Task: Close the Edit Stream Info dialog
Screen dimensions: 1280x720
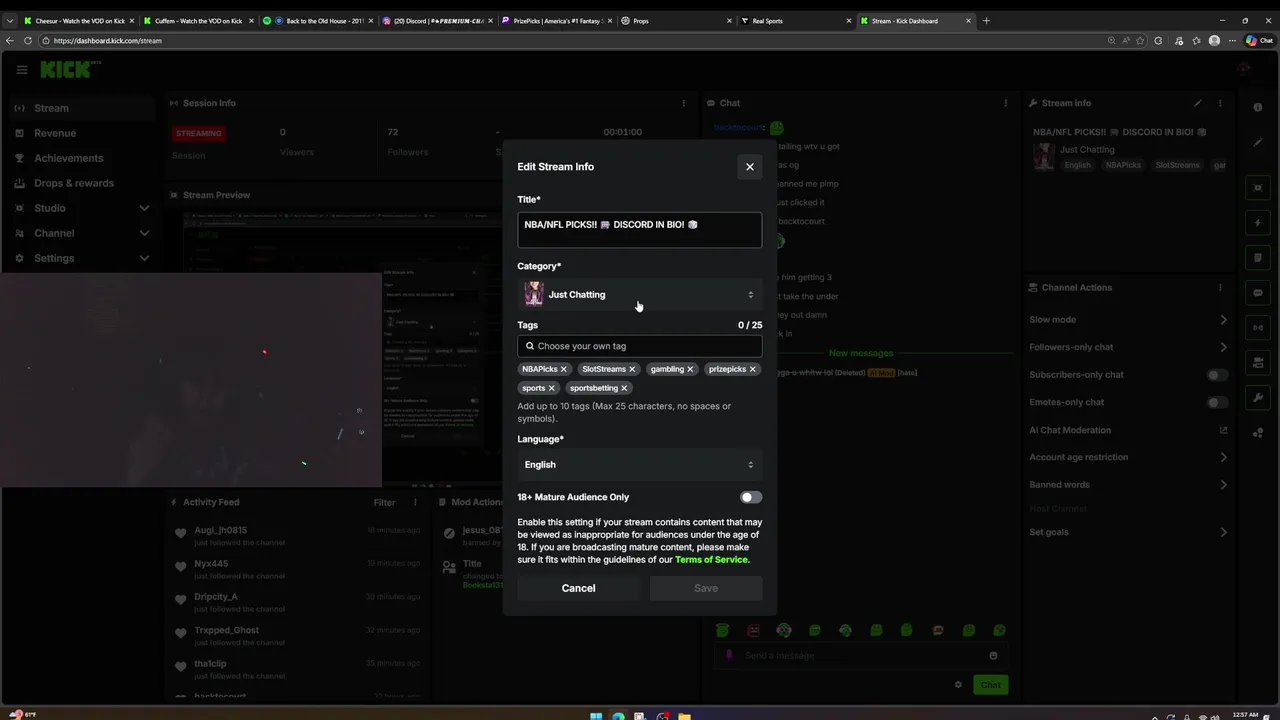Action: (750, 167)
